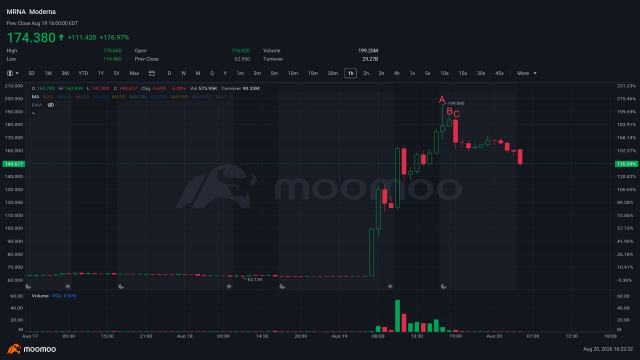Image resolution: width=640 pixels, height=360 pixels.
Task: Click the +176.97% change value
Action: click(x=114, y=38)
